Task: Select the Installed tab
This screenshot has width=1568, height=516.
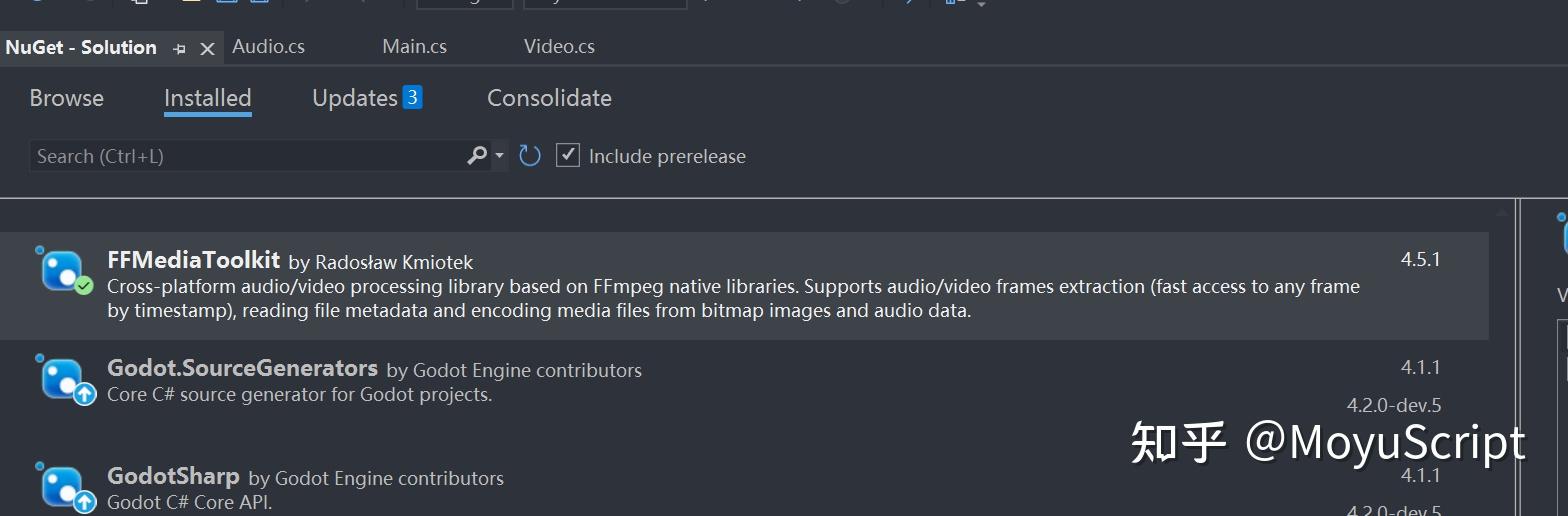Action: (207, 98)
